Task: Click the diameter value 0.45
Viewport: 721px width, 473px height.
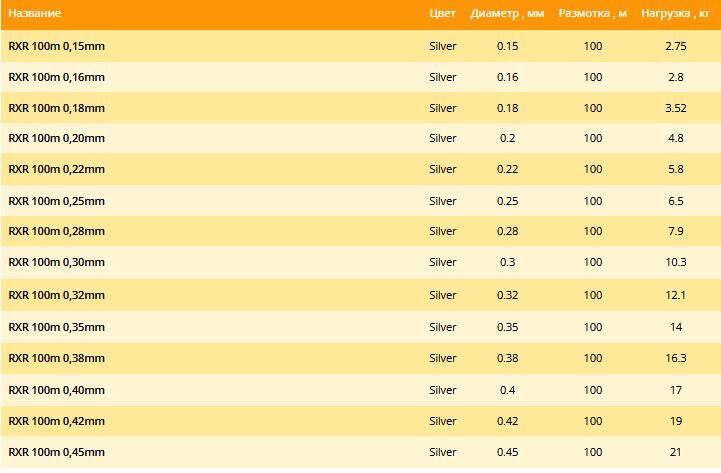Action: 507,452
